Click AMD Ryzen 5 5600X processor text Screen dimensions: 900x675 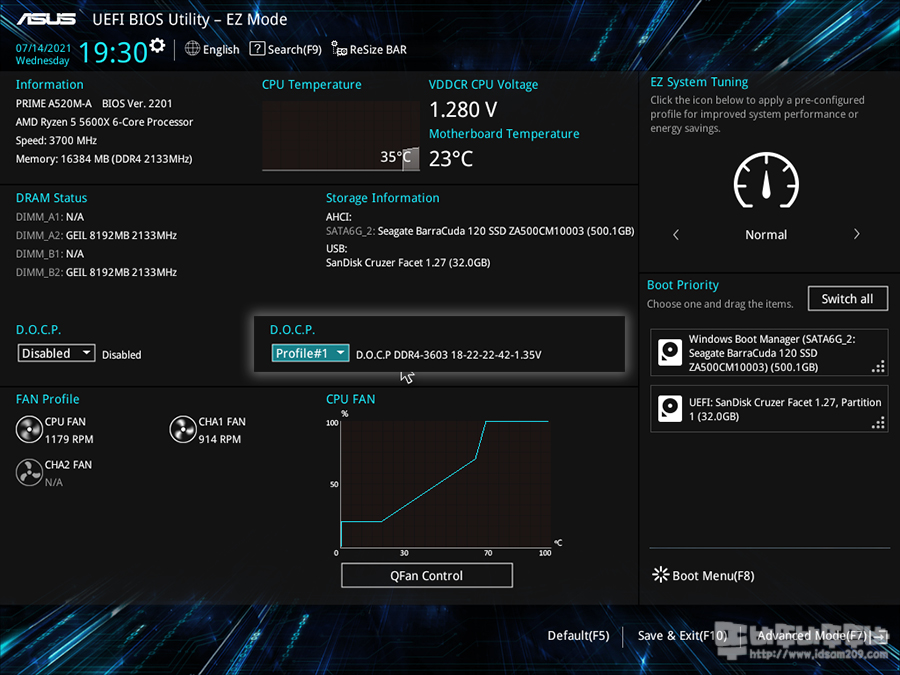coord(104,122)
